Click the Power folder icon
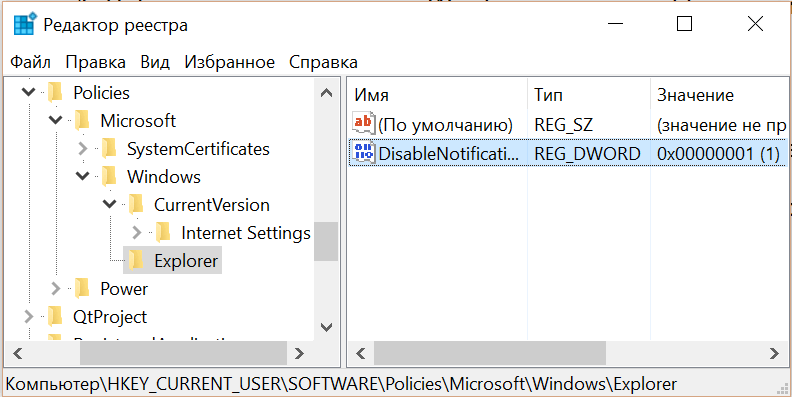 pos(82,289)
